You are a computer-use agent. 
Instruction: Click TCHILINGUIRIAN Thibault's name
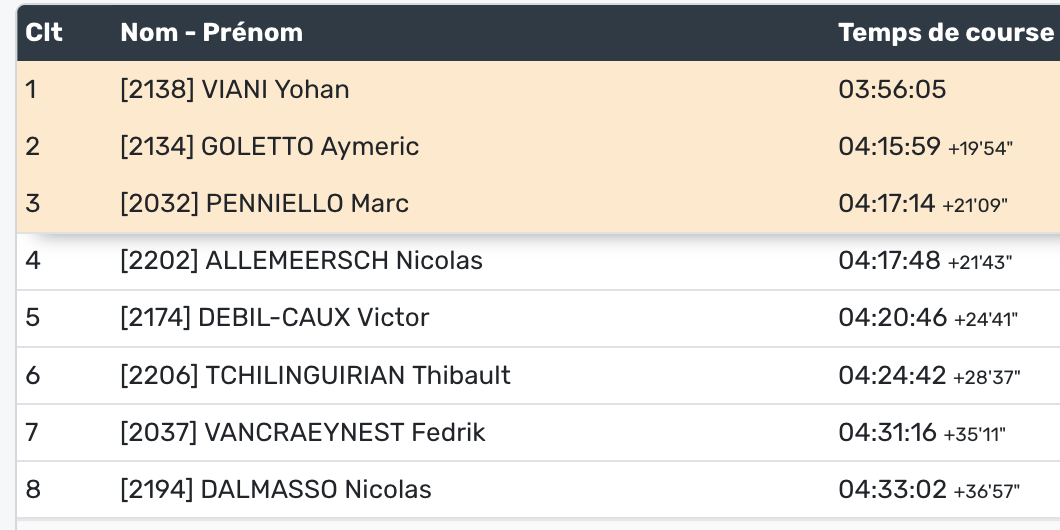coord(315,375)
